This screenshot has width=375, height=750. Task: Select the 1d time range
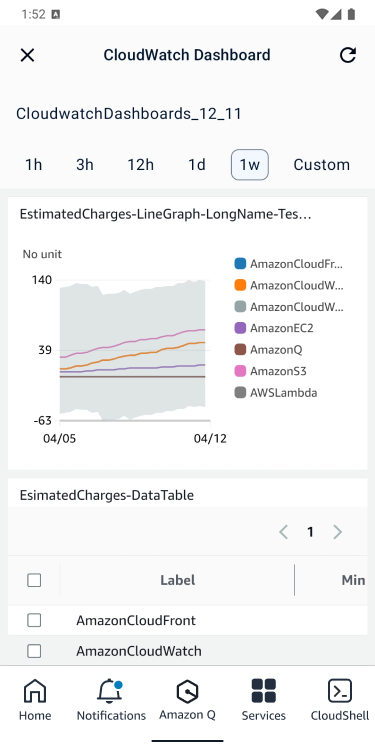click(x=197, y=165)
